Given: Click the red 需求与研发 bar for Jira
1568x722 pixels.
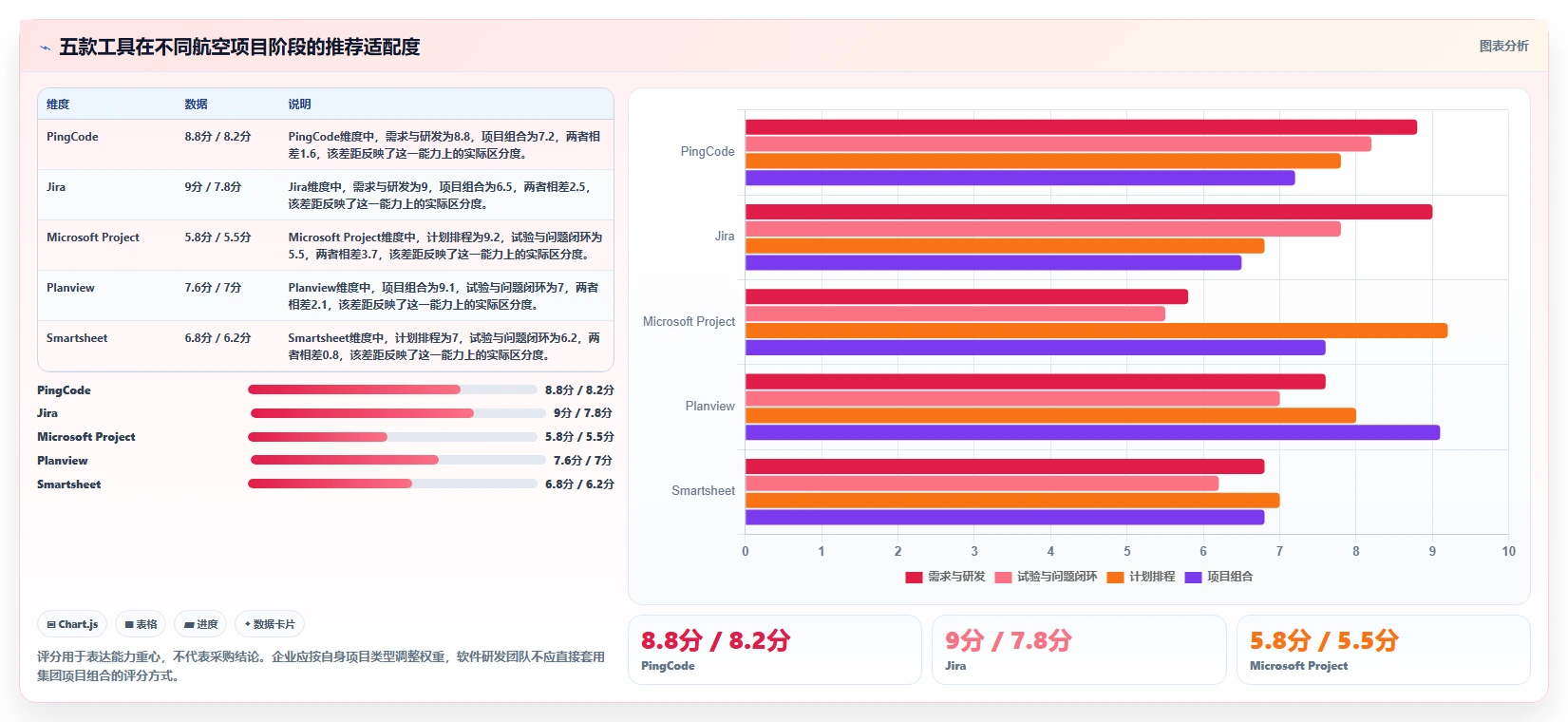Looking at the screenshot, I should 1088,212.
